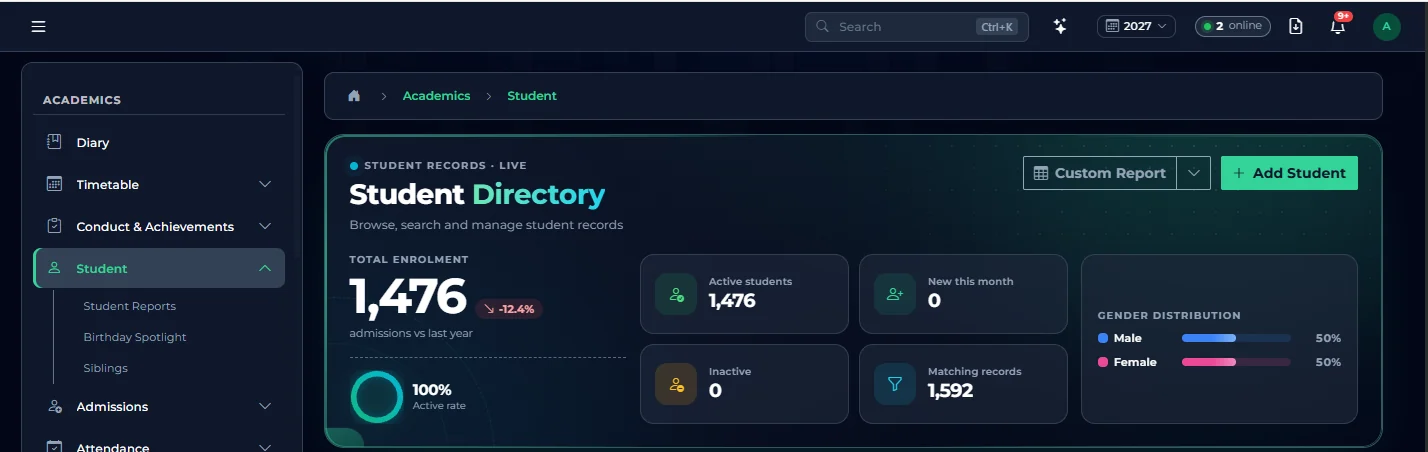This screenshot has height=452, width=1428.
Task: Click the Student Directory heading
Action: point(477,194)
